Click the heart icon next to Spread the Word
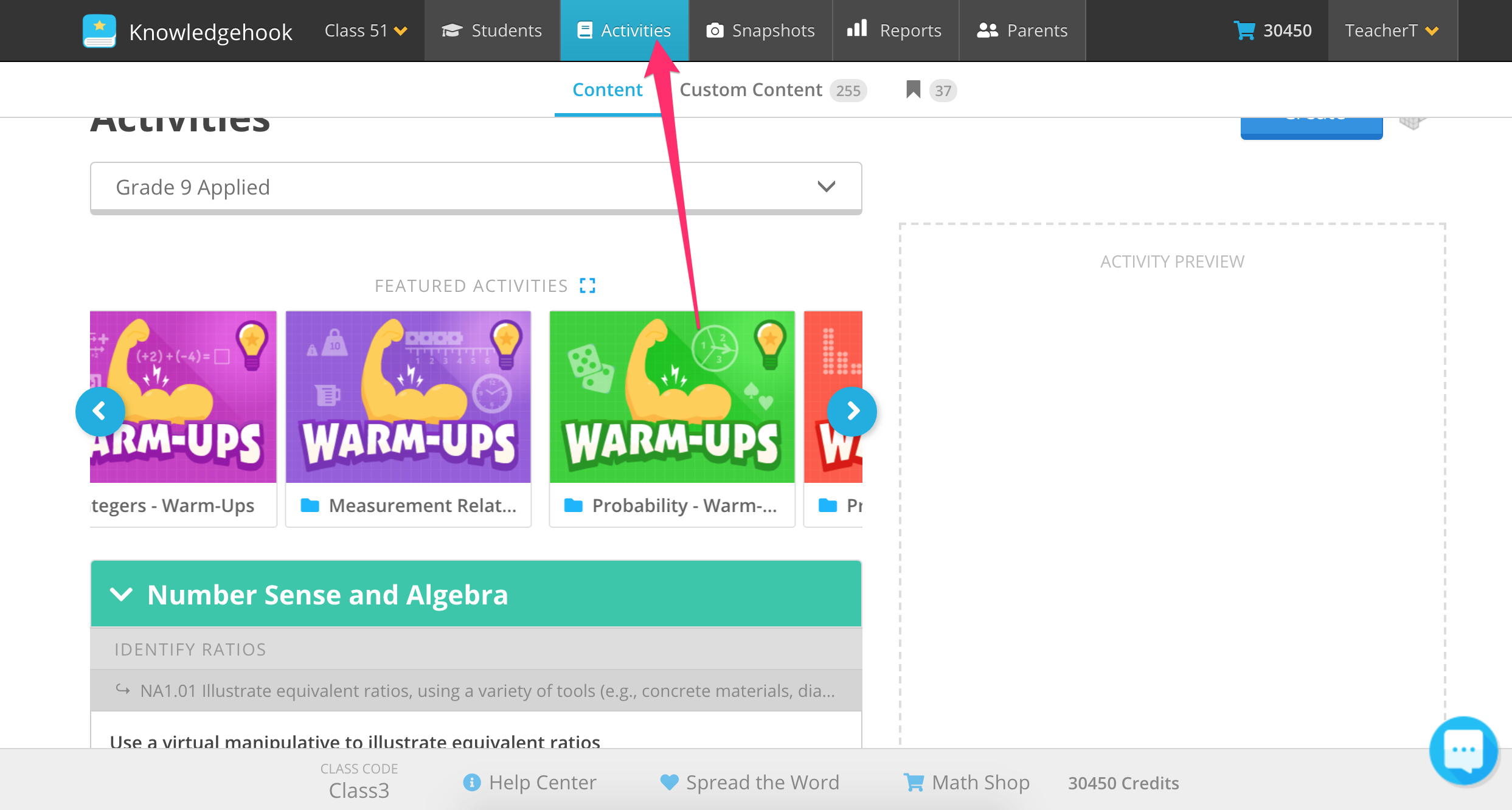1512x810 pixels. click(669, 782)
